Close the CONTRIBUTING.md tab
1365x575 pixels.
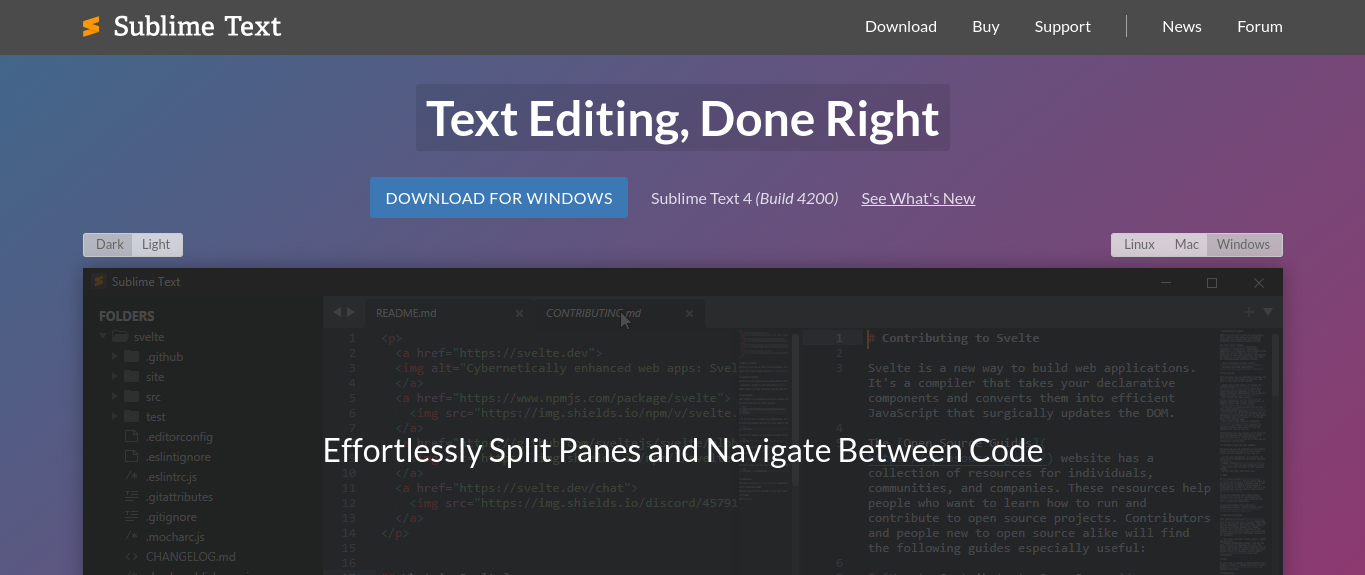(x=689, y=314)
